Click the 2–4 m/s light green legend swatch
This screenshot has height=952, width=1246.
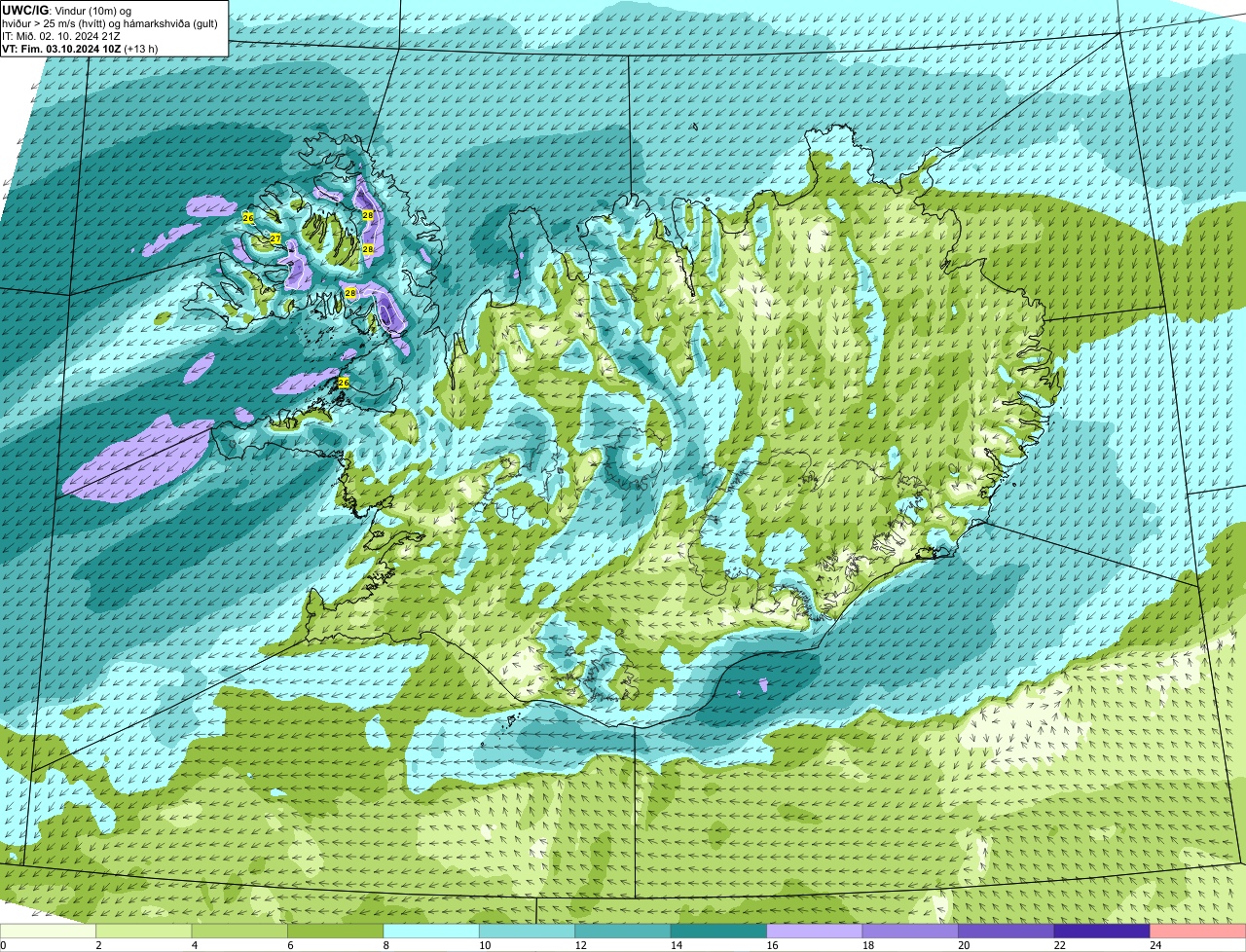pyautogui.click(x=144, y=931)
